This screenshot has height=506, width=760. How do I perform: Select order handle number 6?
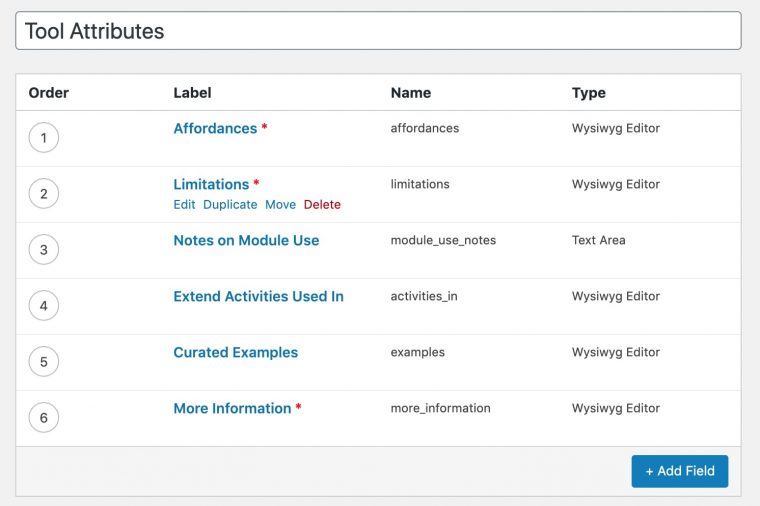[x=44, y=418]
